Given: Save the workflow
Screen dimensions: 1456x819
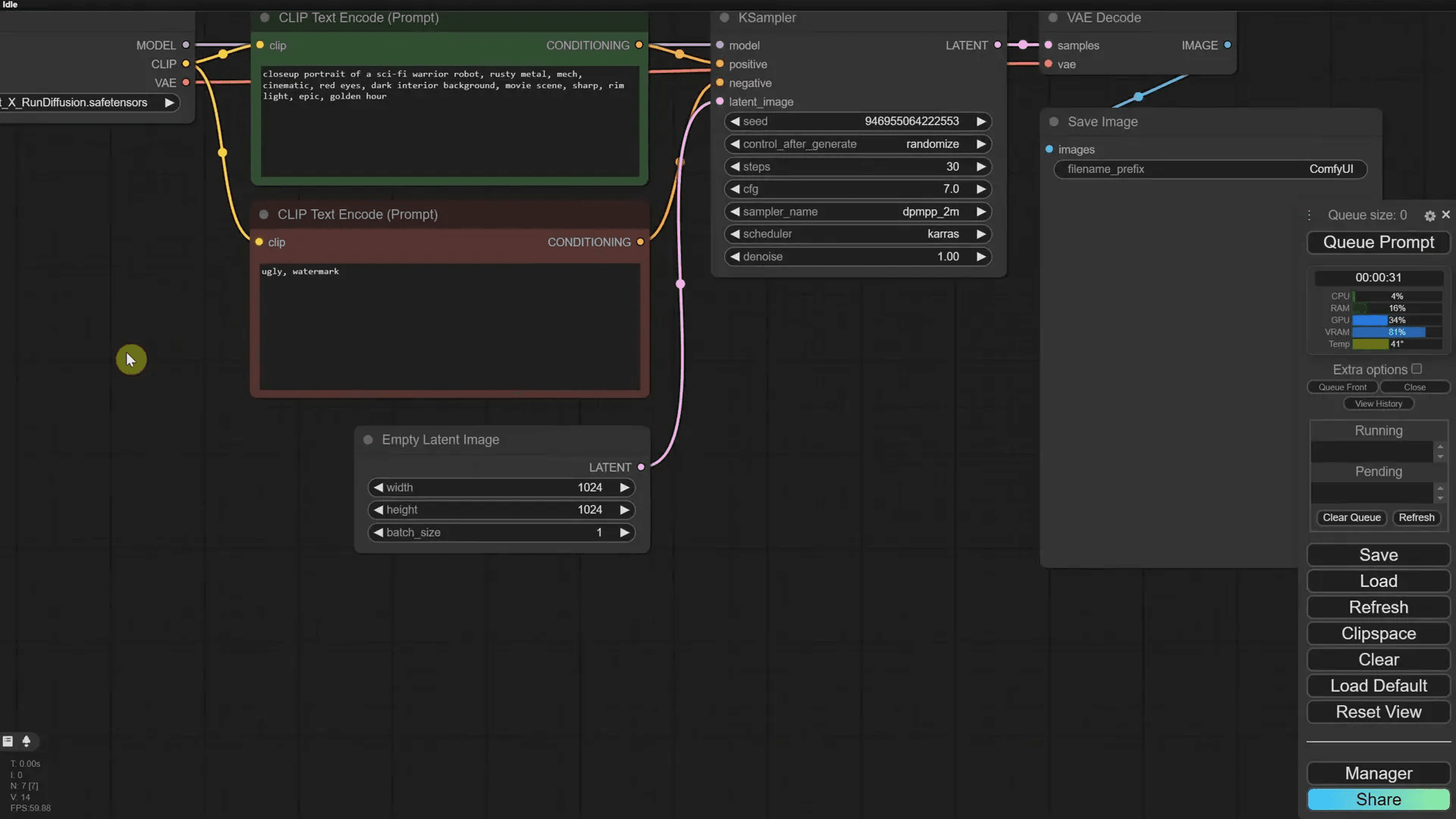Looking at the screenshot, I should pyautogui.click(x=1378, y=555).
